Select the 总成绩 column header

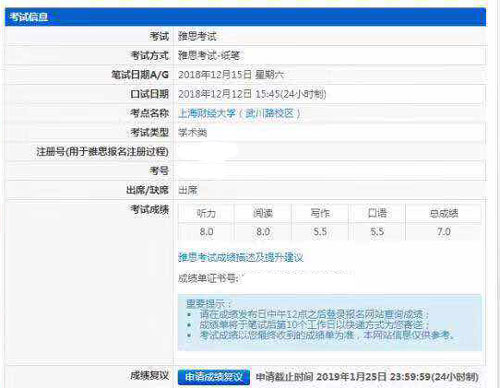click(444, 213)
